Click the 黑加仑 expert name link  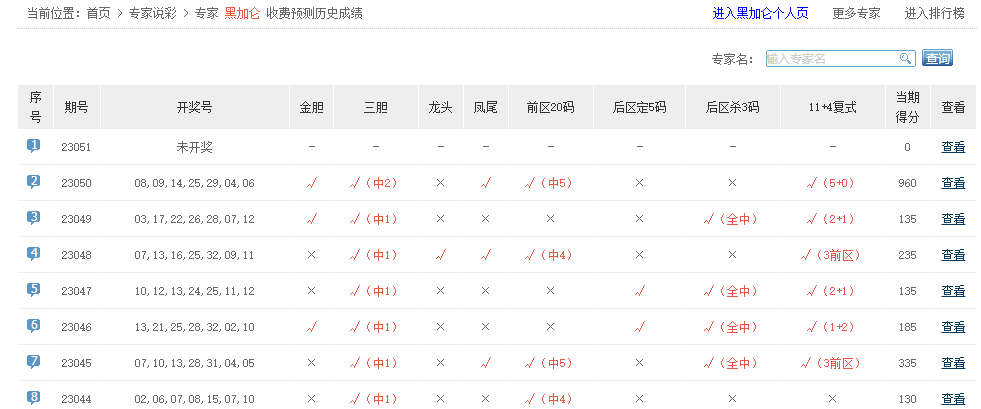click(242, 13)
